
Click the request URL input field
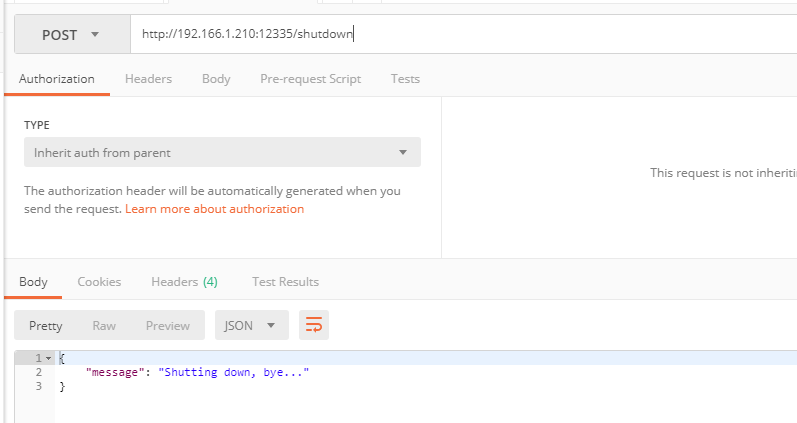pos(464,34)
